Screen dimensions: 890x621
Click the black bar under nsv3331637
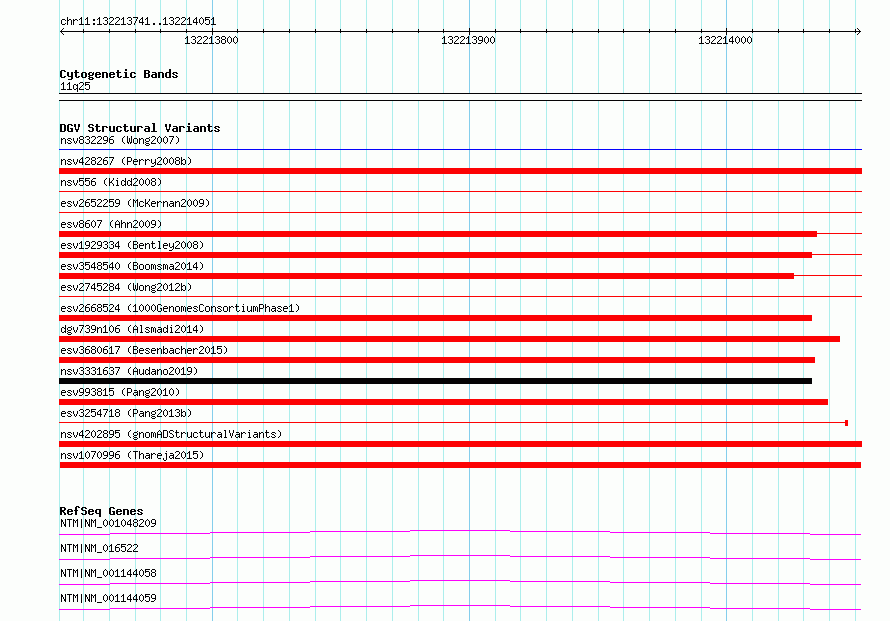click(435, 381)
